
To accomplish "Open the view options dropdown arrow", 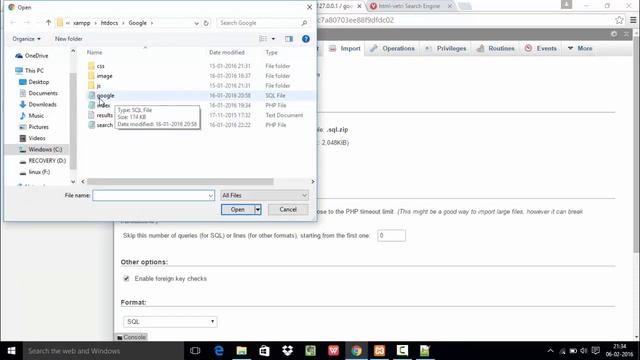I will coord(273,39).
